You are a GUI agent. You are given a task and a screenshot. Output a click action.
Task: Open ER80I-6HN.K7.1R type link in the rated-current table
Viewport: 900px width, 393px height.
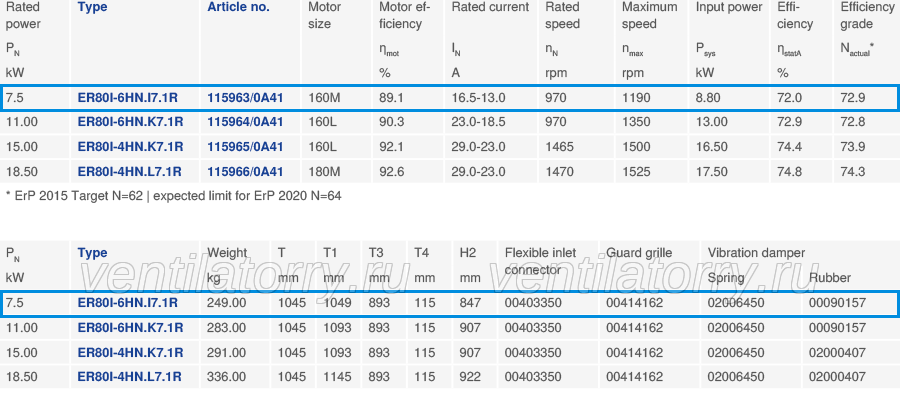click(130, 122)
